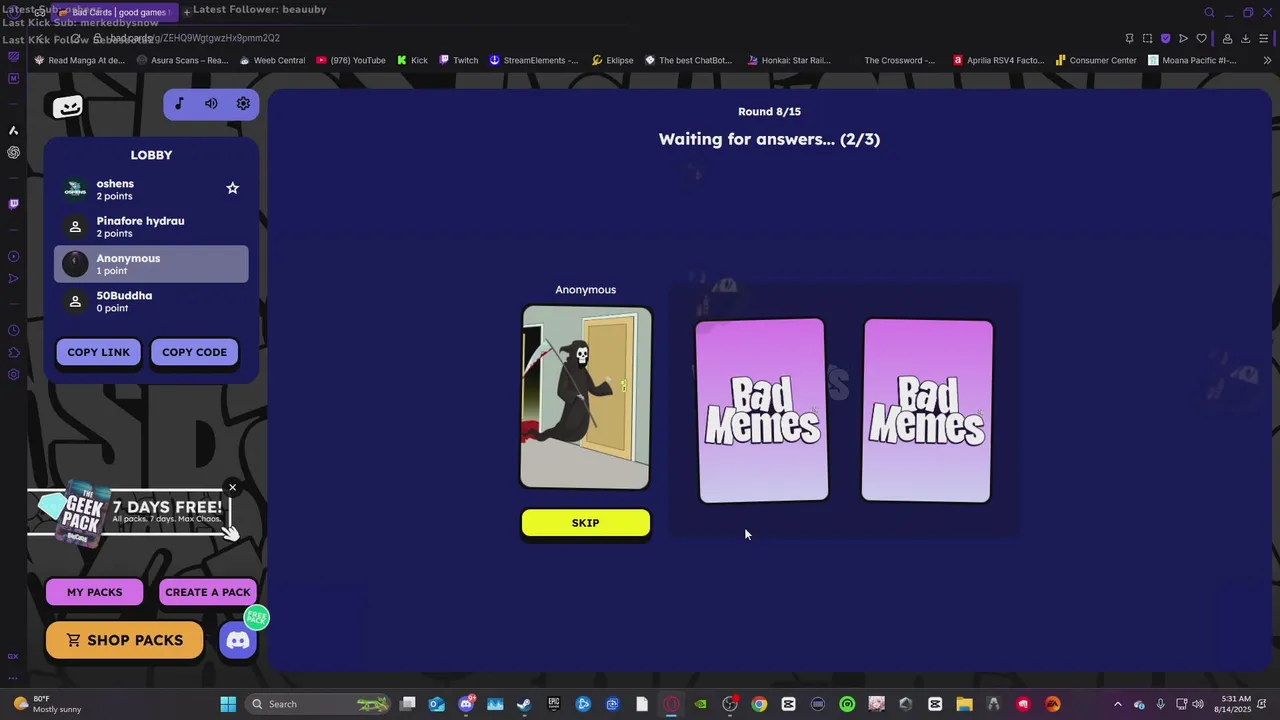Image resolution: width=1280 pixels, height=720 pixels.
Task: Open Twitch in the Opera sidebar
Action: (13, 204)
